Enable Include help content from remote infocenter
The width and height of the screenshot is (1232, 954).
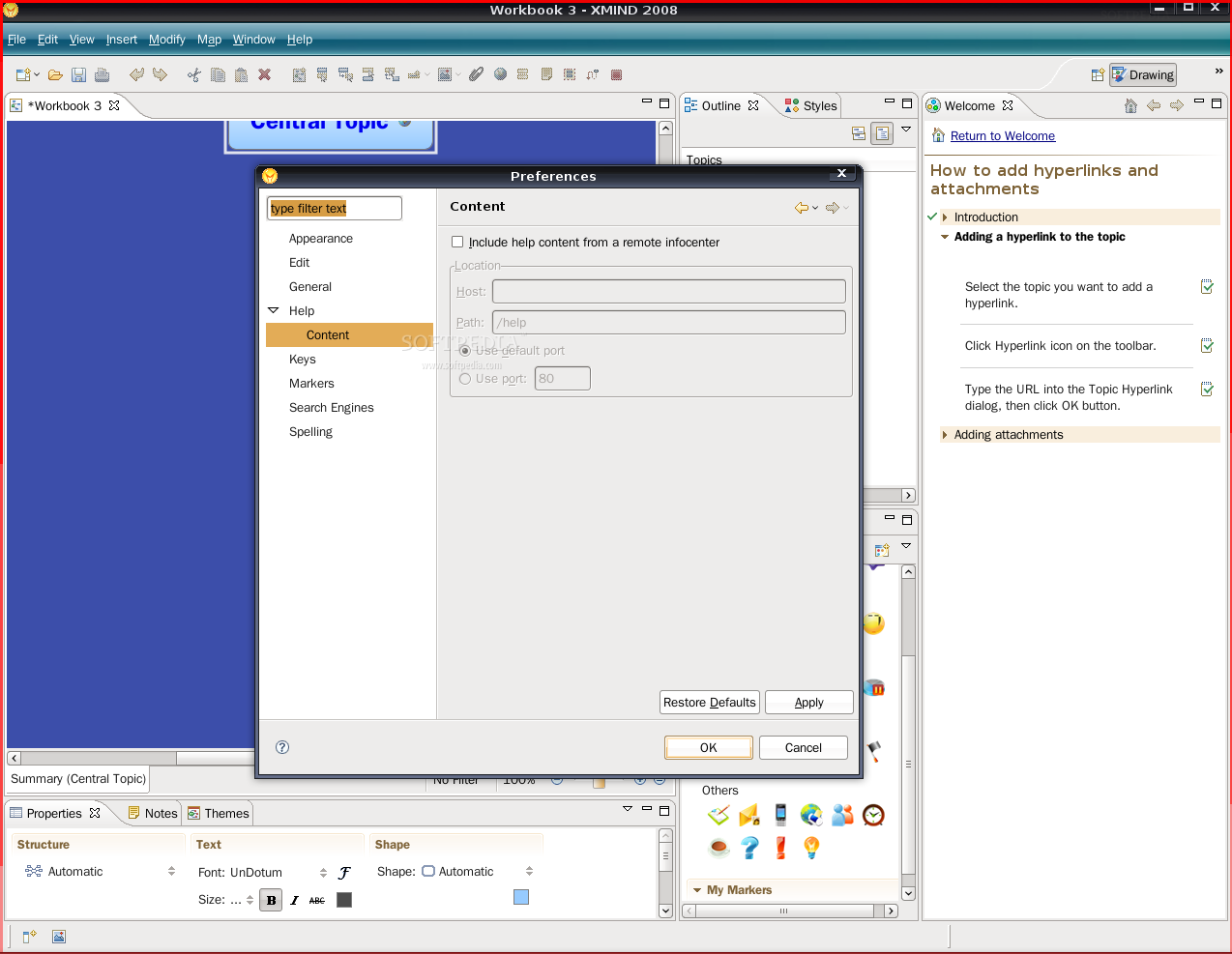(x=457, y=243)
